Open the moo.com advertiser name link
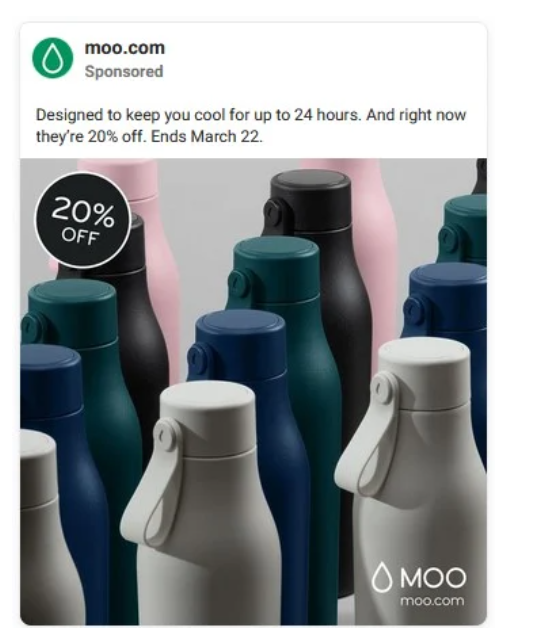This screenshot has width=537, height=628. pos(125,48)
